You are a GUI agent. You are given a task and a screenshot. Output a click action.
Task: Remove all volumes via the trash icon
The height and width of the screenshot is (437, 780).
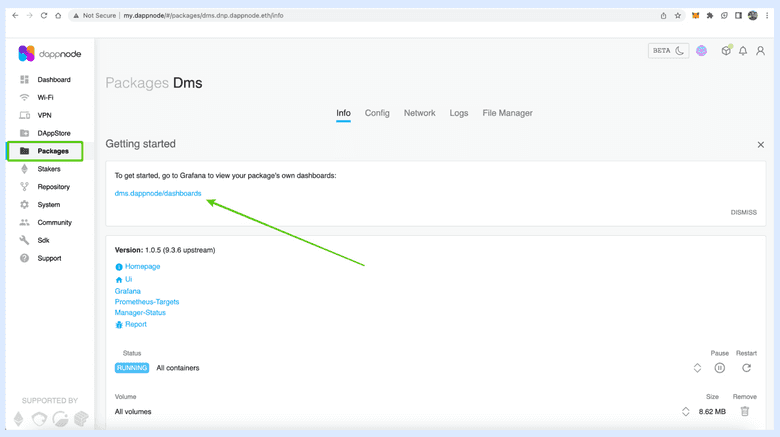coord(744,411)
